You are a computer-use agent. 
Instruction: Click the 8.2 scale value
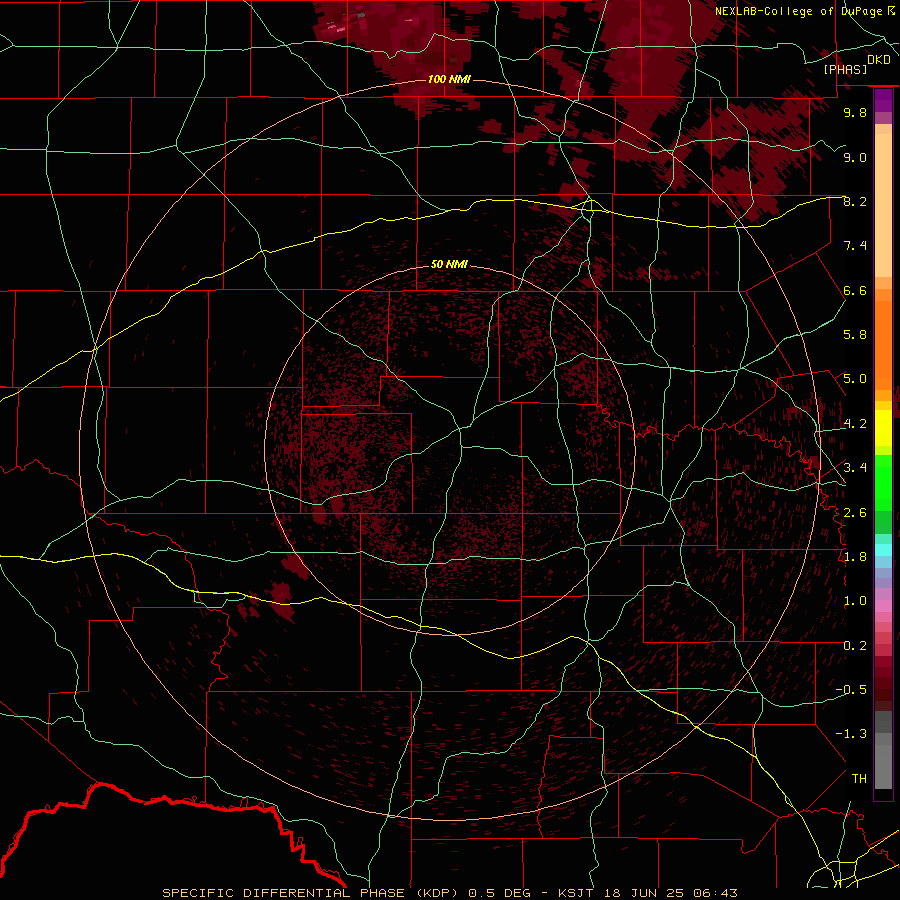(855, 201)
